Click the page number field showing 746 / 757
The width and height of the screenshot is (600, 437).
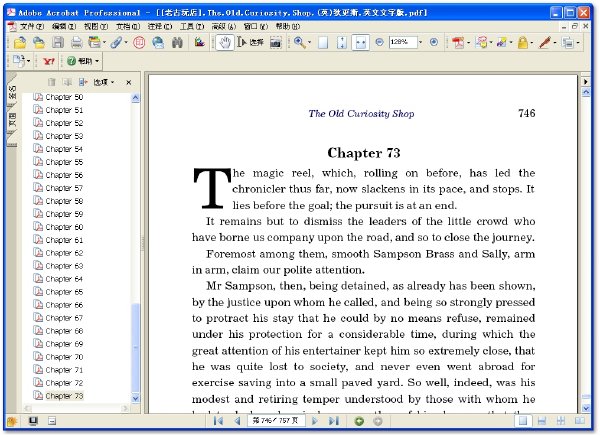(276, 421)
